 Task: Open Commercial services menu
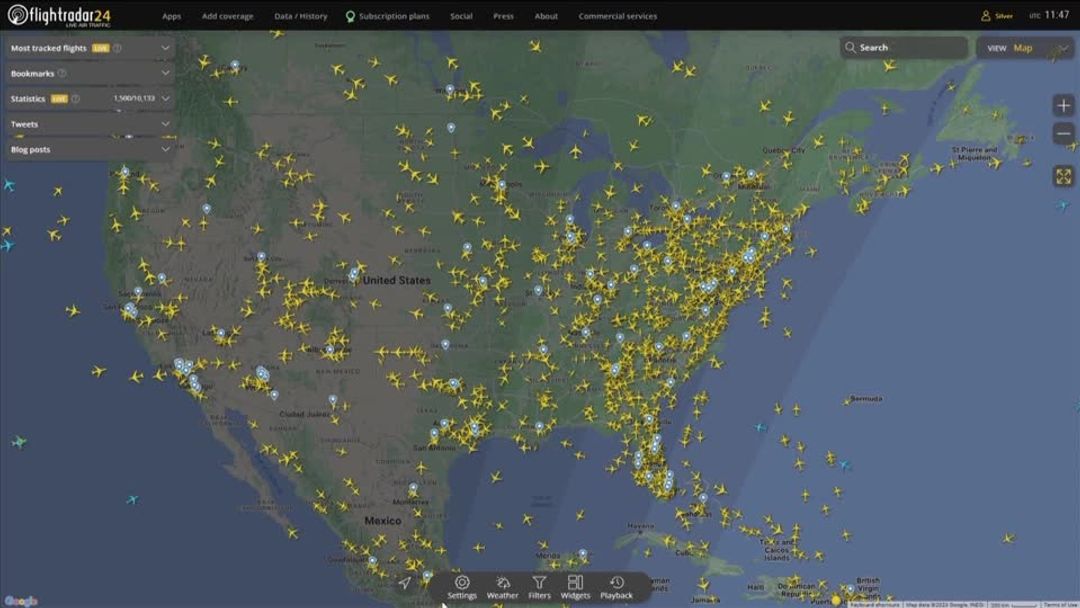(617, 16)
